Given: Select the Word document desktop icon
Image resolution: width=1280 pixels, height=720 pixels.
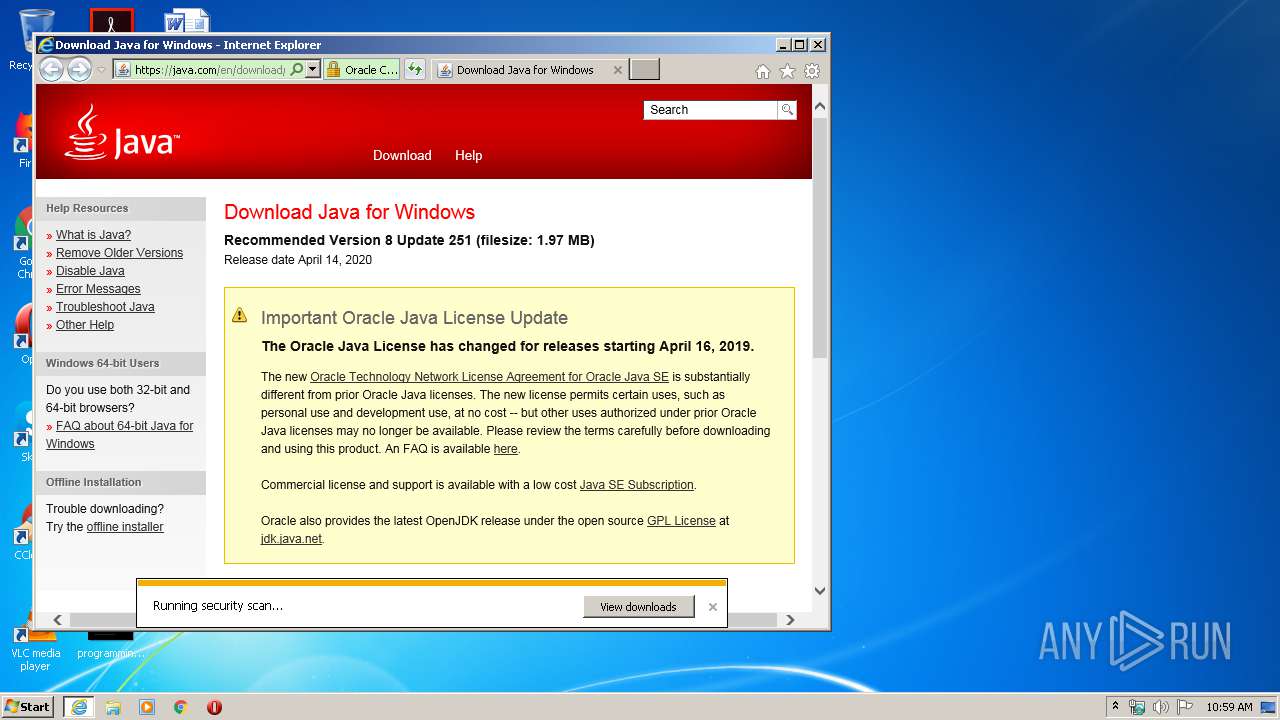Looking at the screenshot, I should [187, 20].
